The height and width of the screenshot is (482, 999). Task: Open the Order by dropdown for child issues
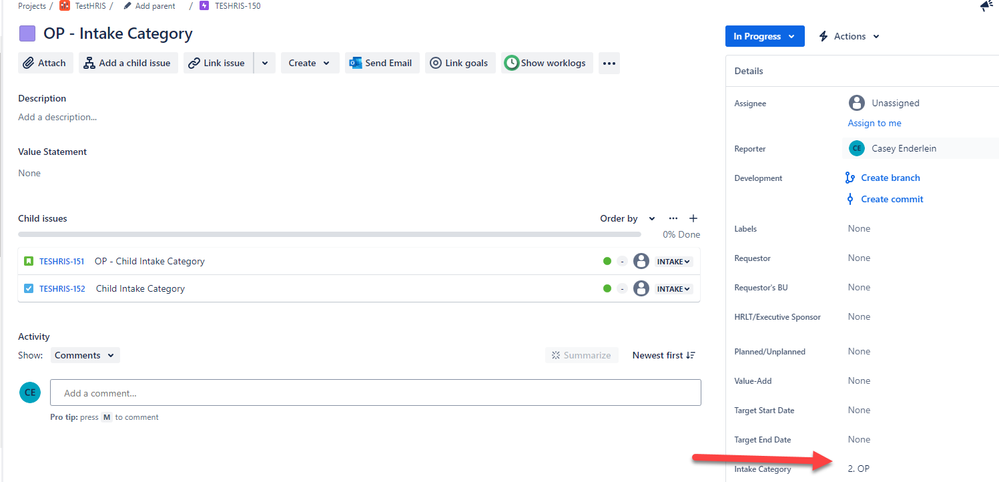[x=628, y=218]
